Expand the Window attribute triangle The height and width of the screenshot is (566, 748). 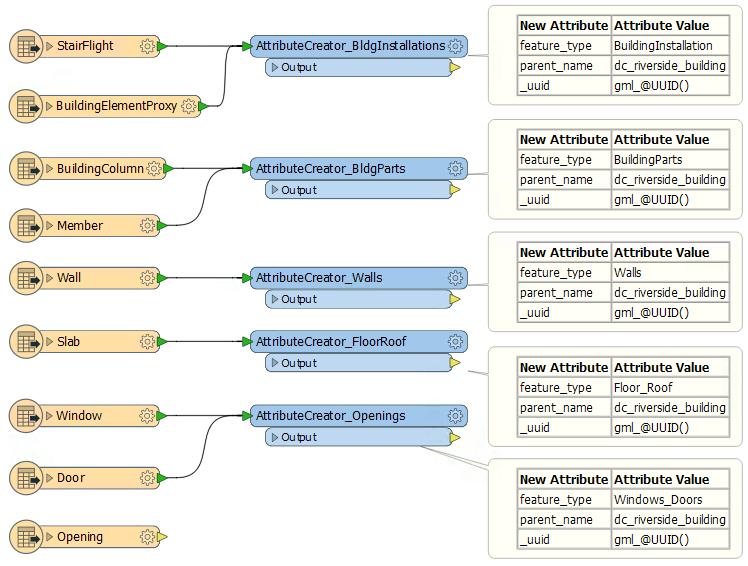point(49,416)
